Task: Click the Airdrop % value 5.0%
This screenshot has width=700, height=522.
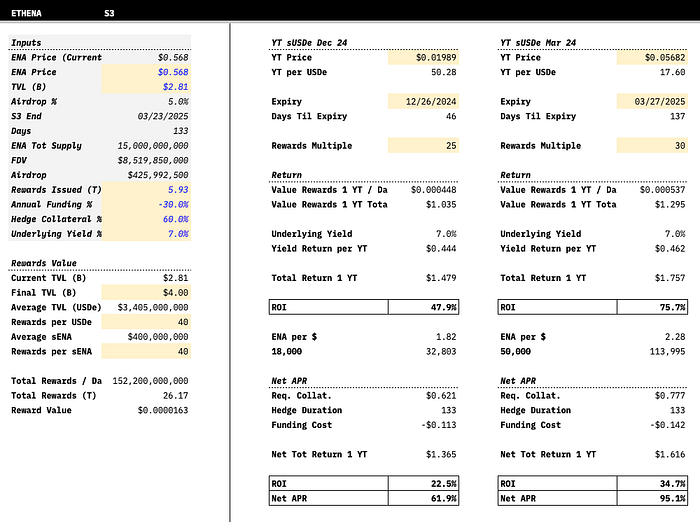Action: click(x=178, y=101)
